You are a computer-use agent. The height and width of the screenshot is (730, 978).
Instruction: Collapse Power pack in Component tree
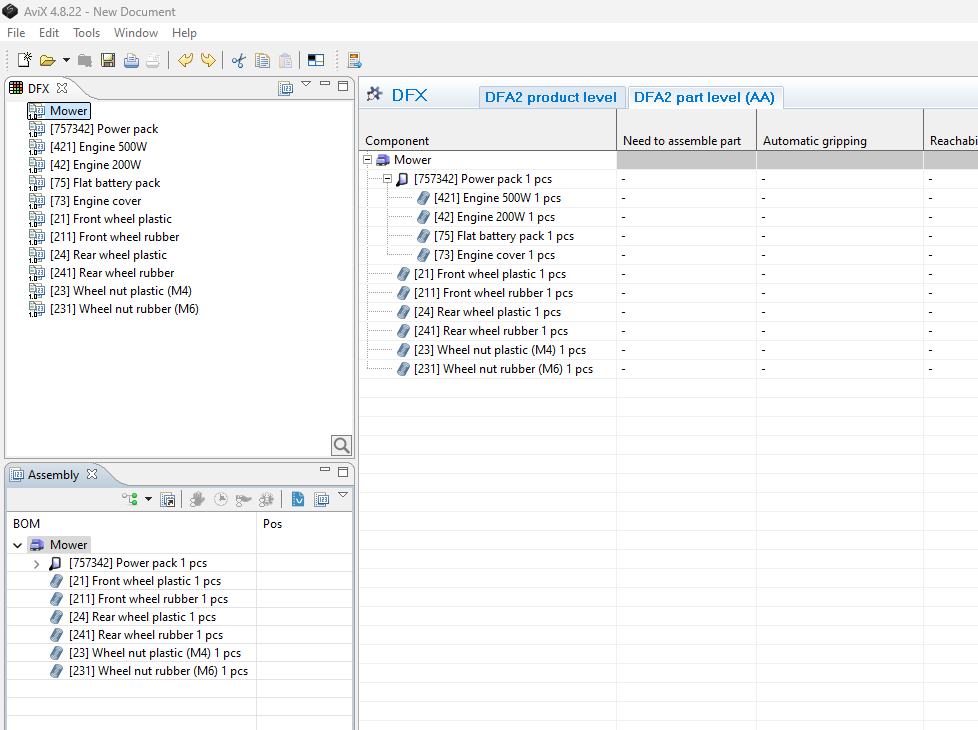point(387,179)
